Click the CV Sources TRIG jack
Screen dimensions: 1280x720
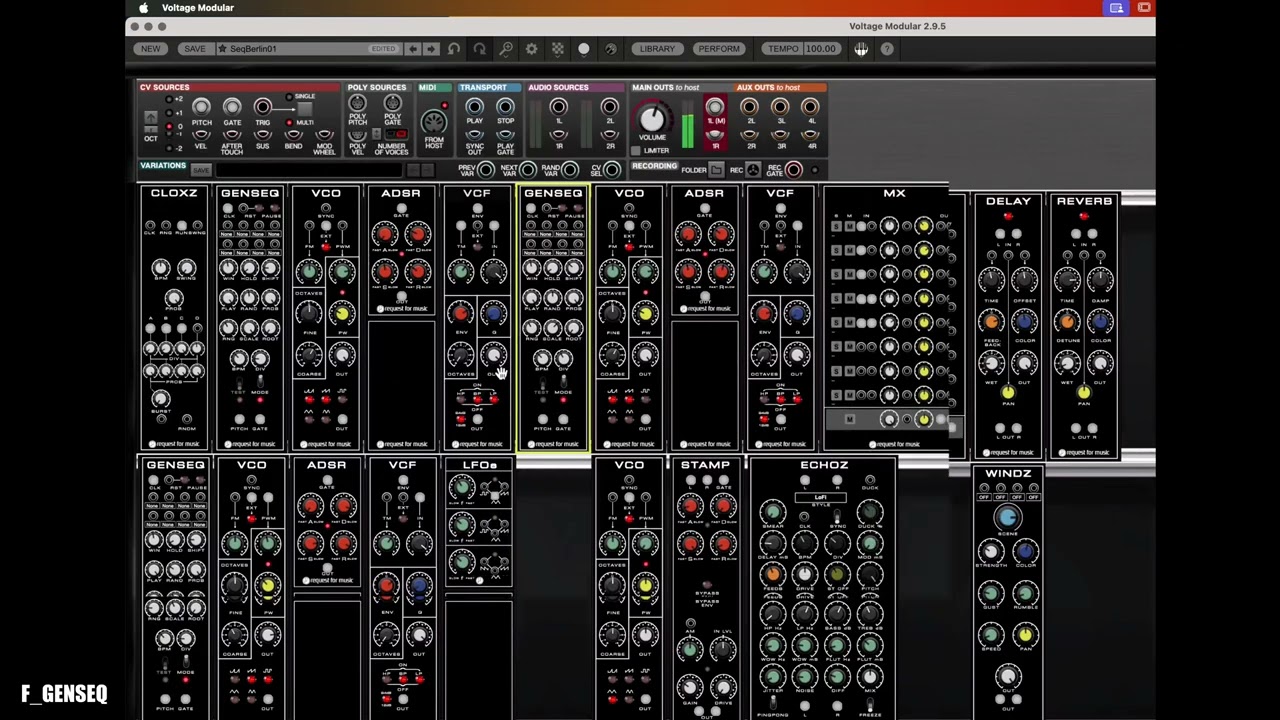[262, 108]
